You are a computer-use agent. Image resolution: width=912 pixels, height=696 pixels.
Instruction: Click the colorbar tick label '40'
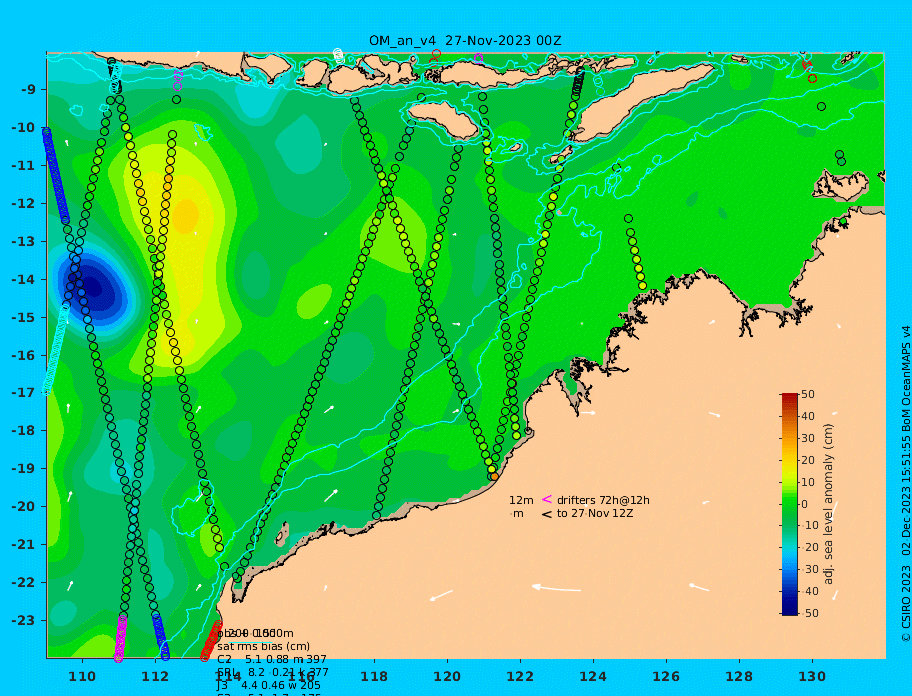coord(808,416)
